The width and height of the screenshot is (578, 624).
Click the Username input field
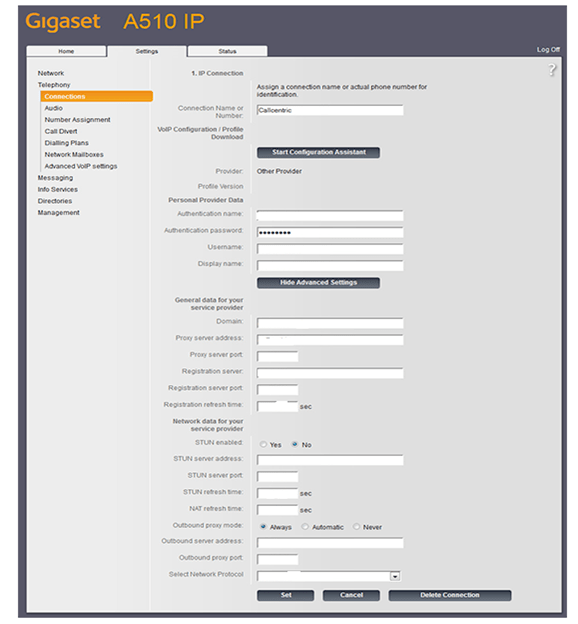tap(330, 249)
